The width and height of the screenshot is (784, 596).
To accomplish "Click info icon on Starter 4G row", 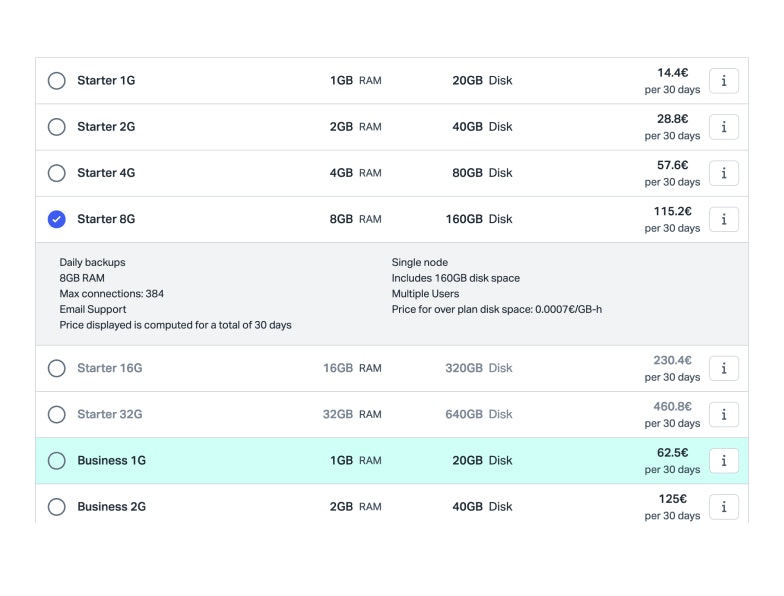I will 724,173.
